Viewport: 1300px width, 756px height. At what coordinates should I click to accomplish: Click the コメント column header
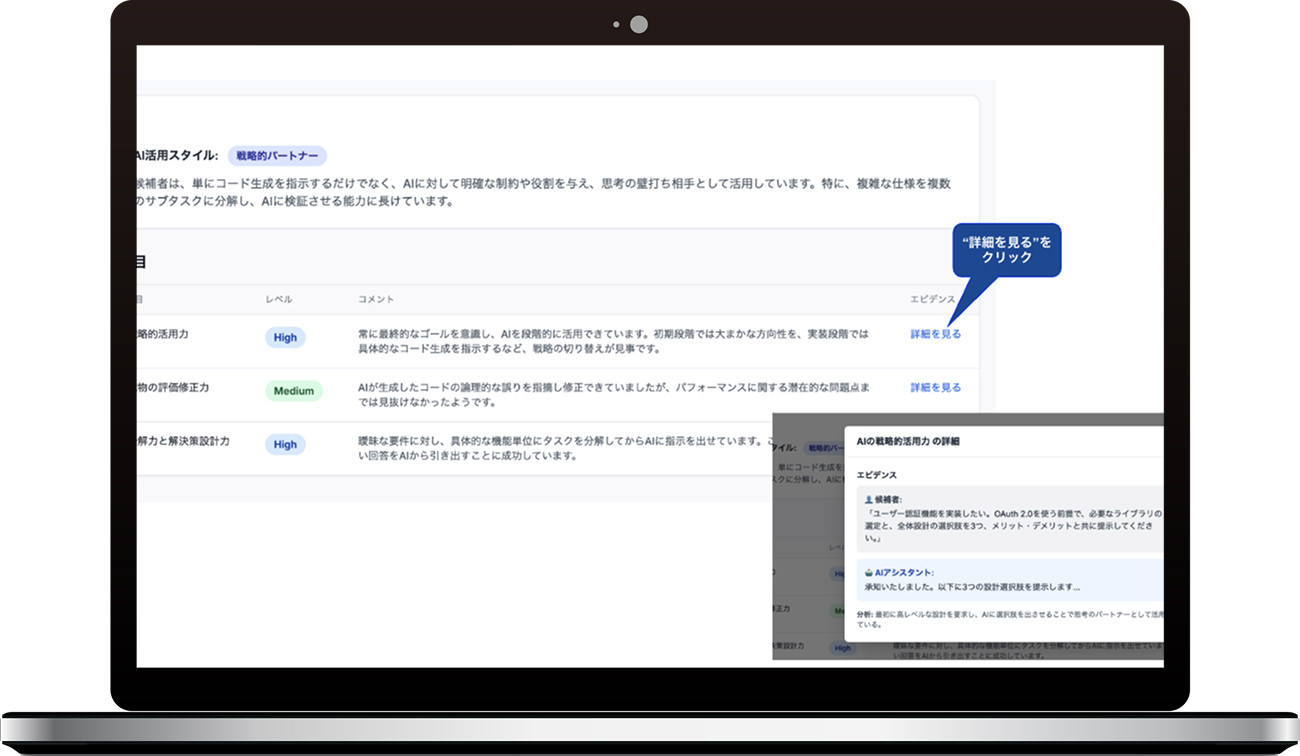376,300
